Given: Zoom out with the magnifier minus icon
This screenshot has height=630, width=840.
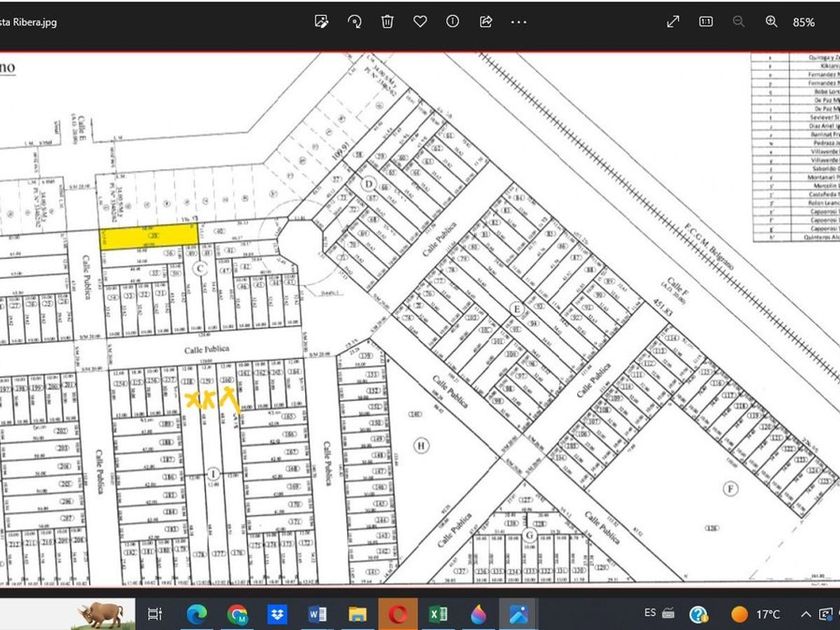Looking at the screenshot, I should 739,21.
